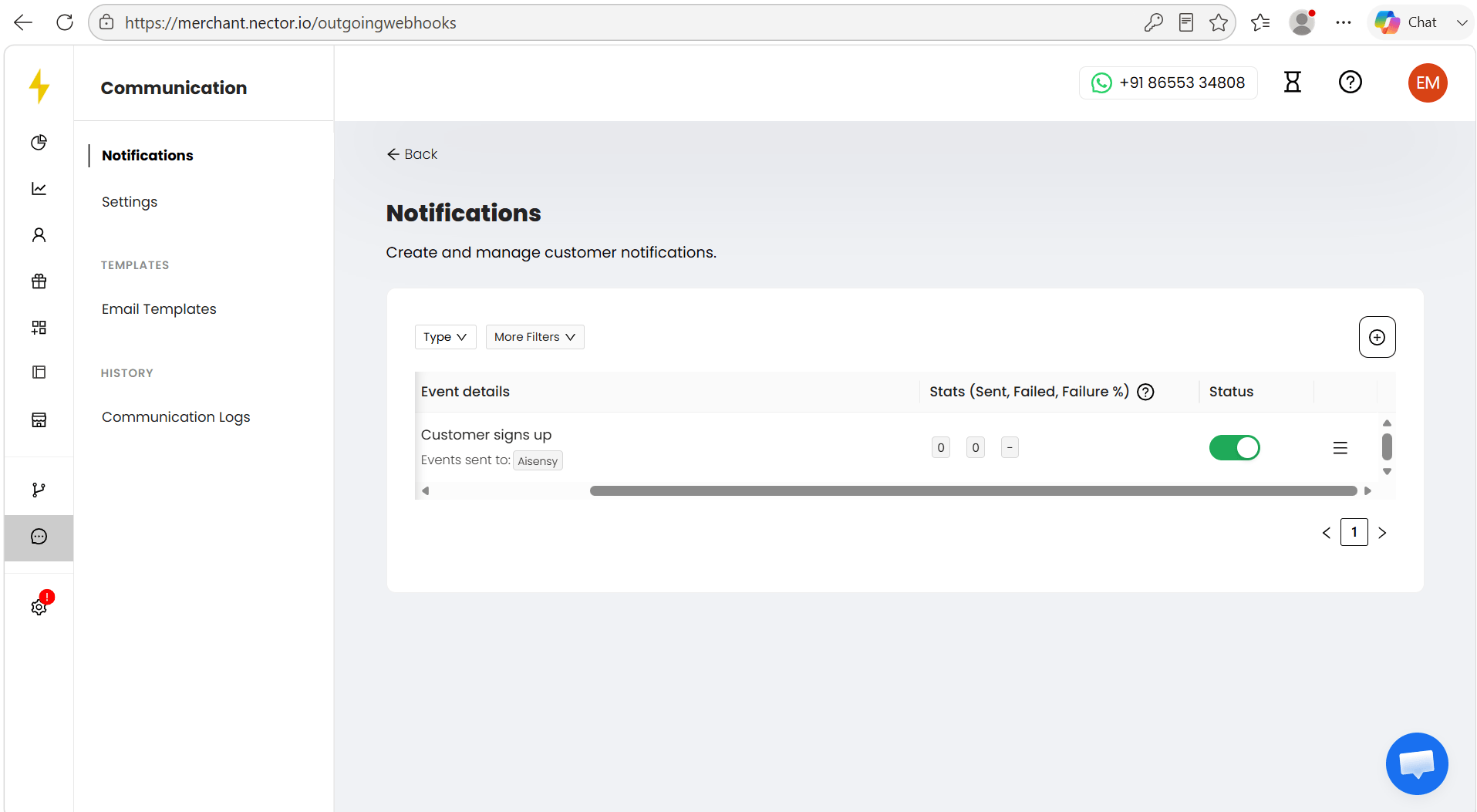The image size is (1477, 812).
Task: Open the settings gear with alert badge
Action: tap(40, 606)
